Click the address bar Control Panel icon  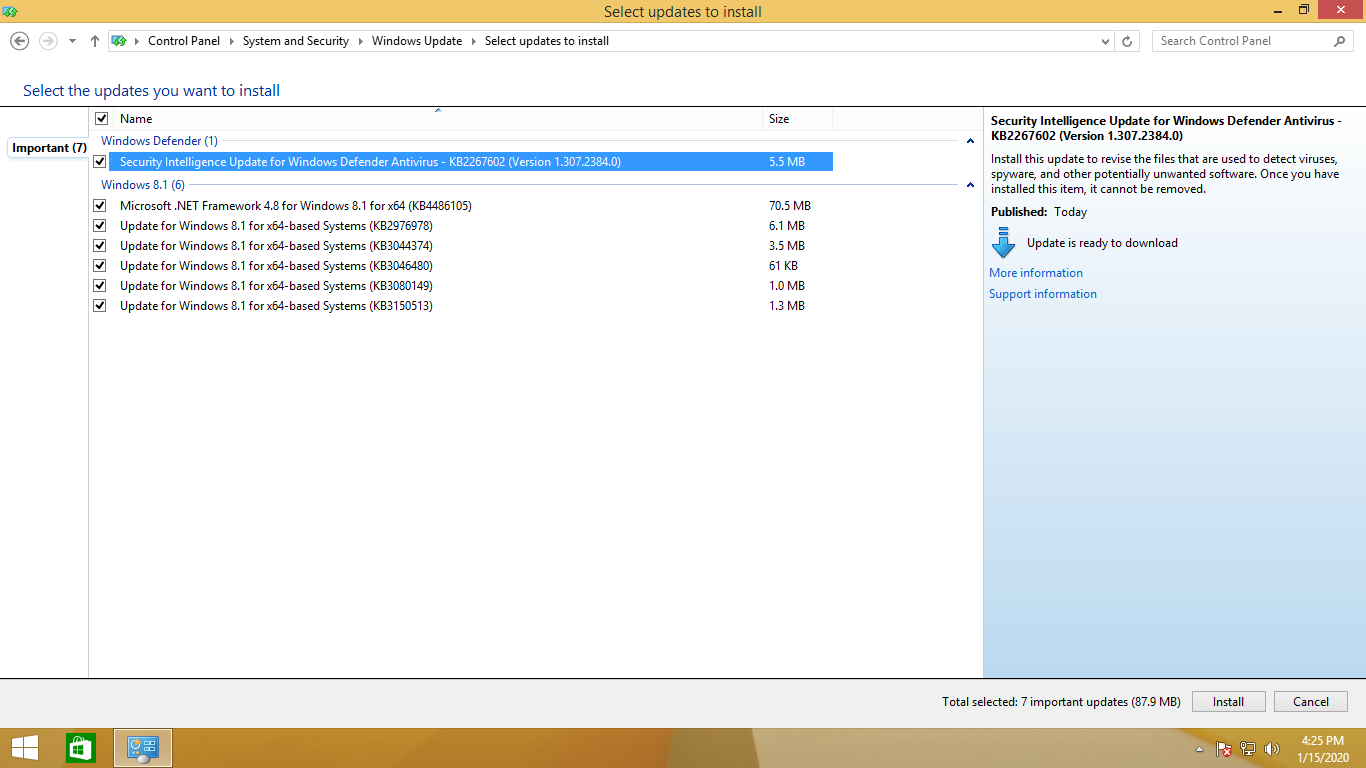[x=119, y=41]
